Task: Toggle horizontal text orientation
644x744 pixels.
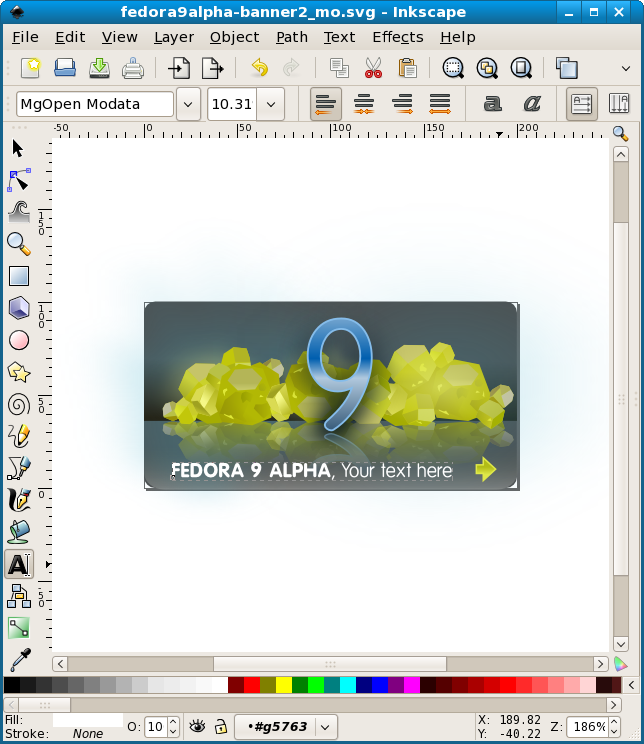Action: (x=582, y=104)
